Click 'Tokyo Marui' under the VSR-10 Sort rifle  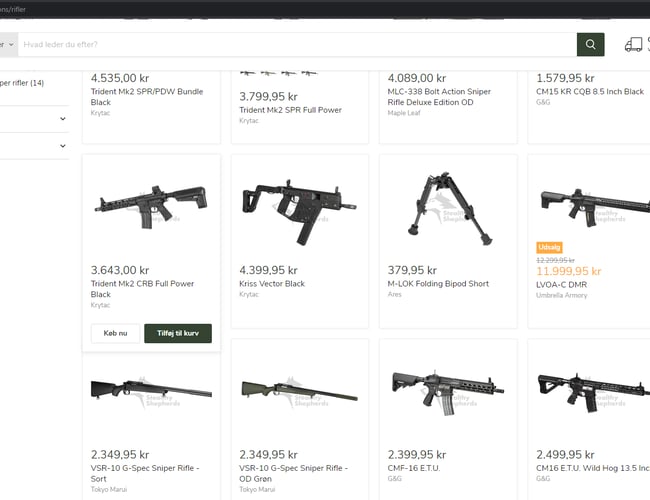pos(109,489)
